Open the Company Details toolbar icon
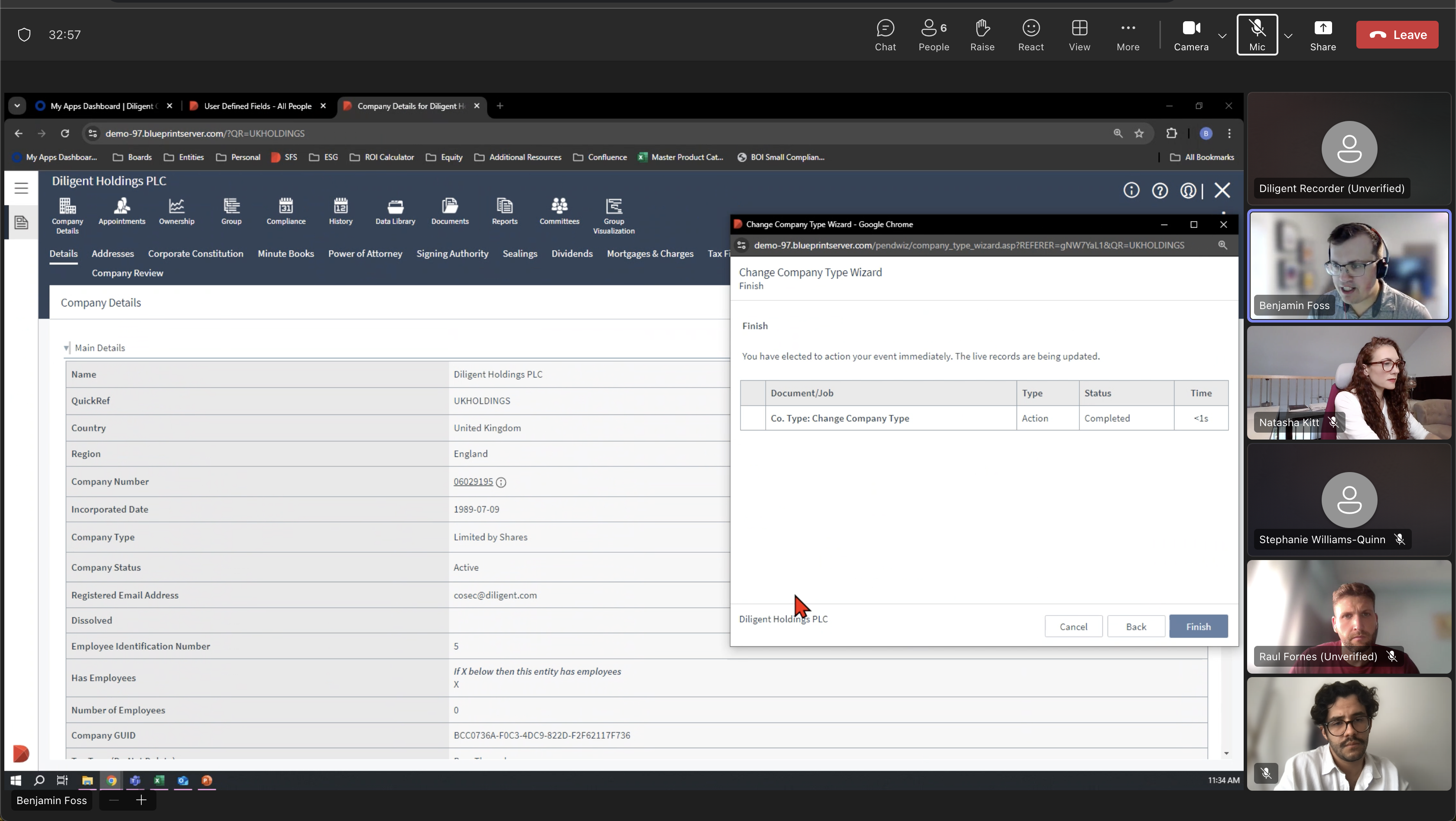Viewport: 1456px width, 821px height. click(x=67, y=215)
